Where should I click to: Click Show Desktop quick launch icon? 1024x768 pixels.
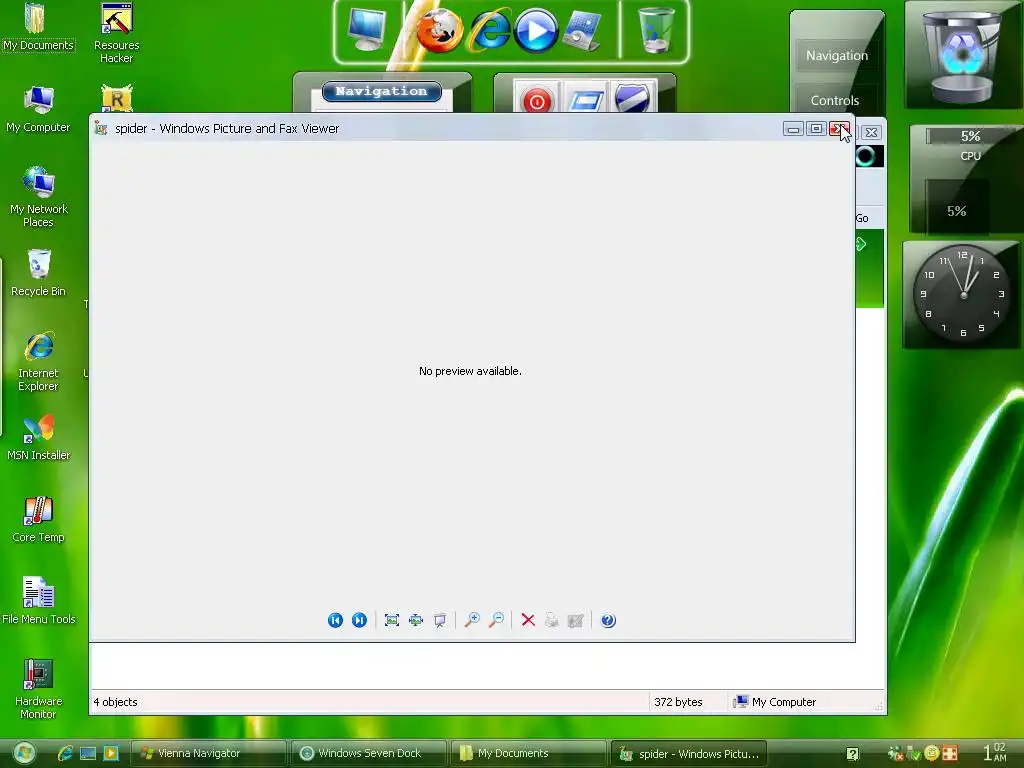[x=88, y=754]
